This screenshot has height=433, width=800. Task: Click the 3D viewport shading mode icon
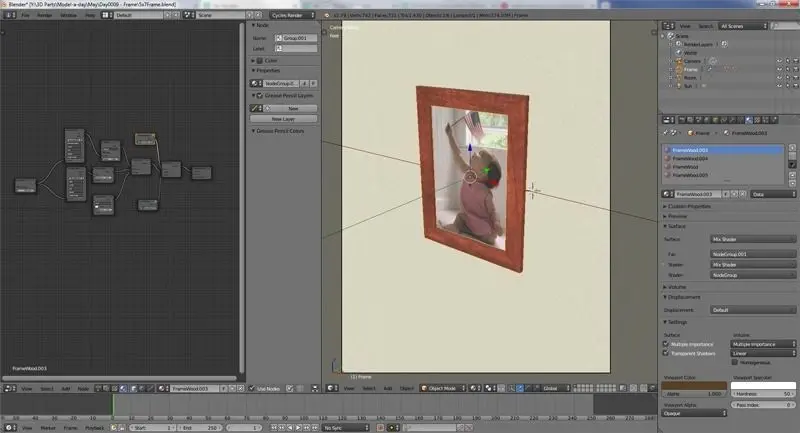click(x=474, y=388)
